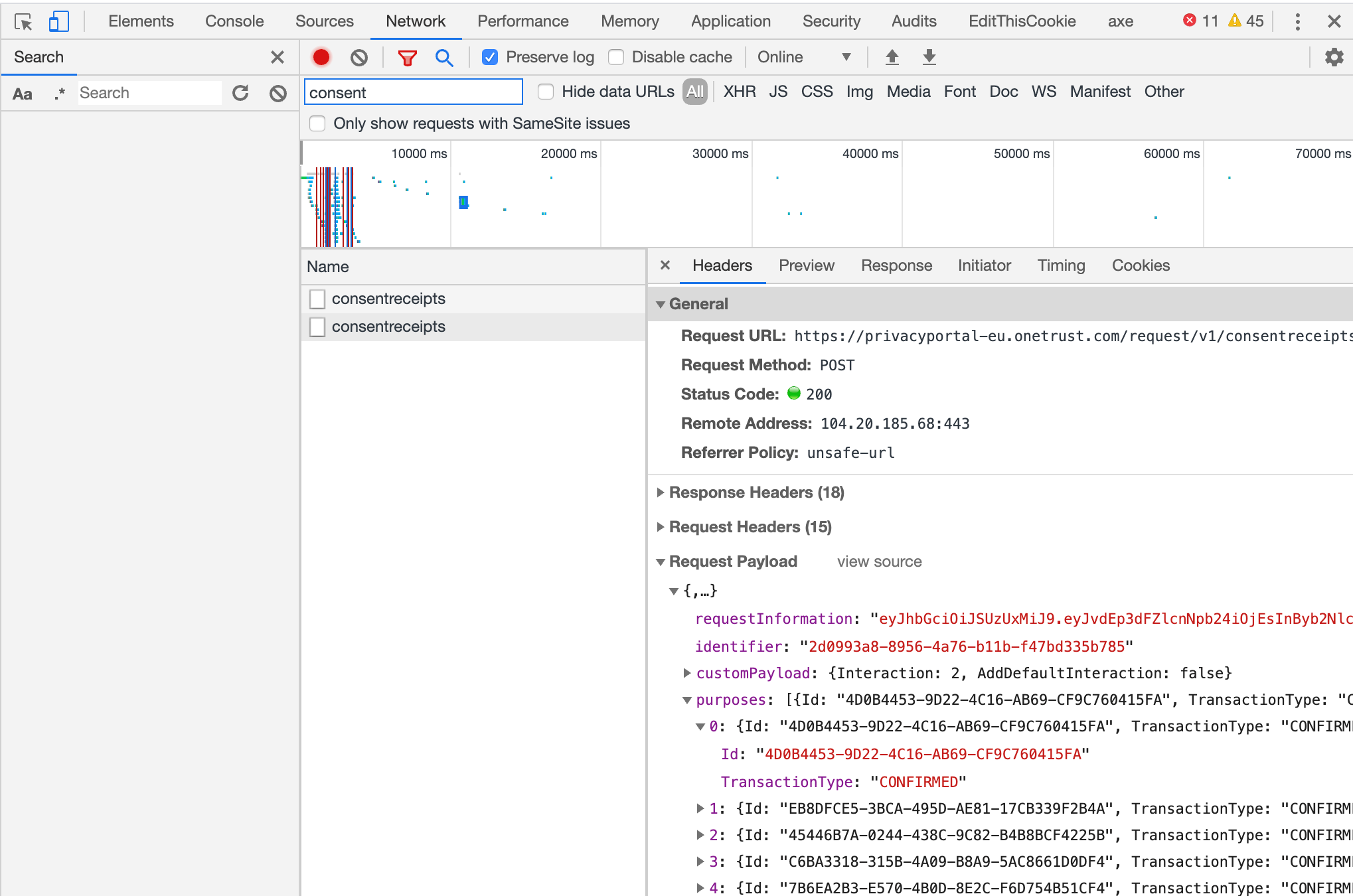Stop recording network log
Viewport: 1353px width, 896px height.
click(x=321, y=57)
